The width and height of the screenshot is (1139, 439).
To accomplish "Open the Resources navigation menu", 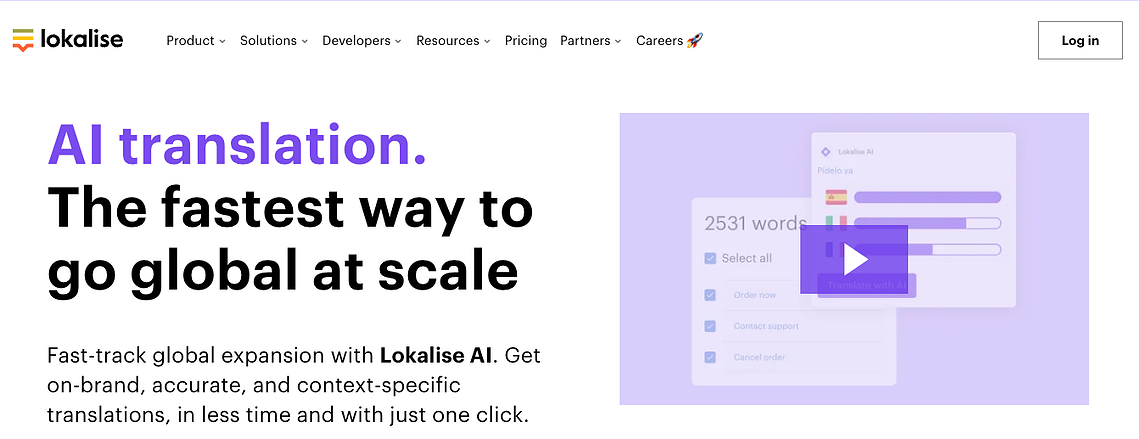I will [453, 41].
